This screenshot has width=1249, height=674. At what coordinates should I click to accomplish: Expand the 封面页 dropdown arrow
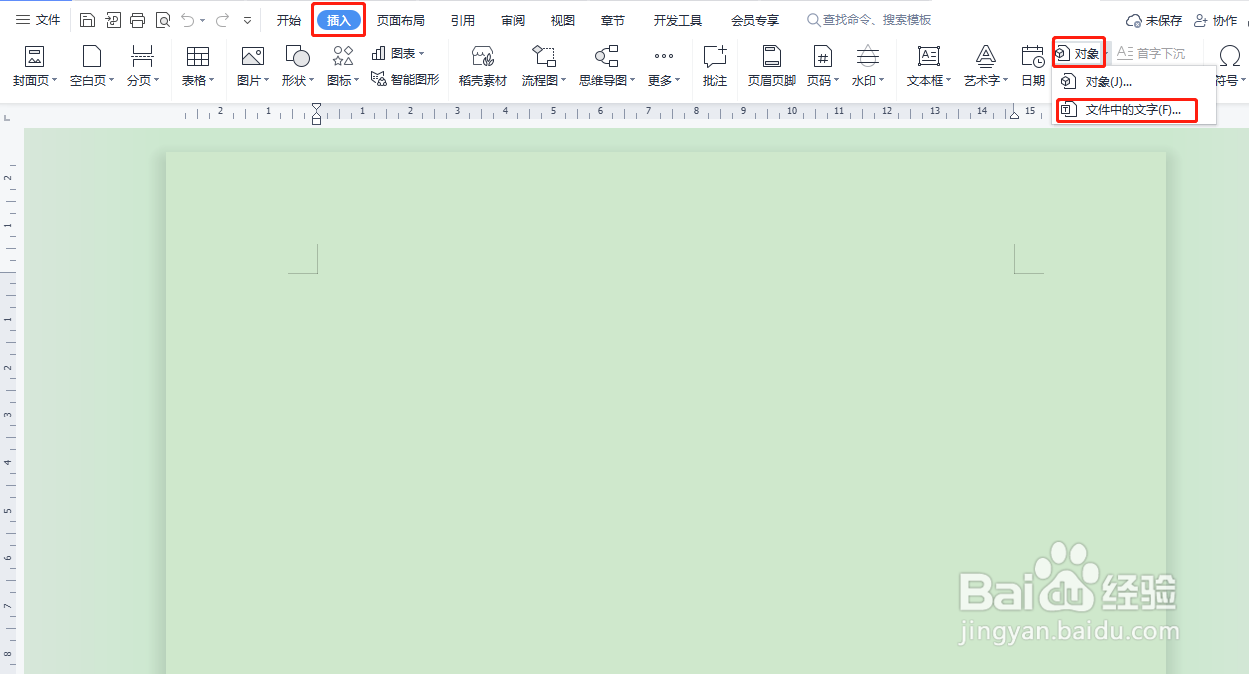[x=55, y=81]
